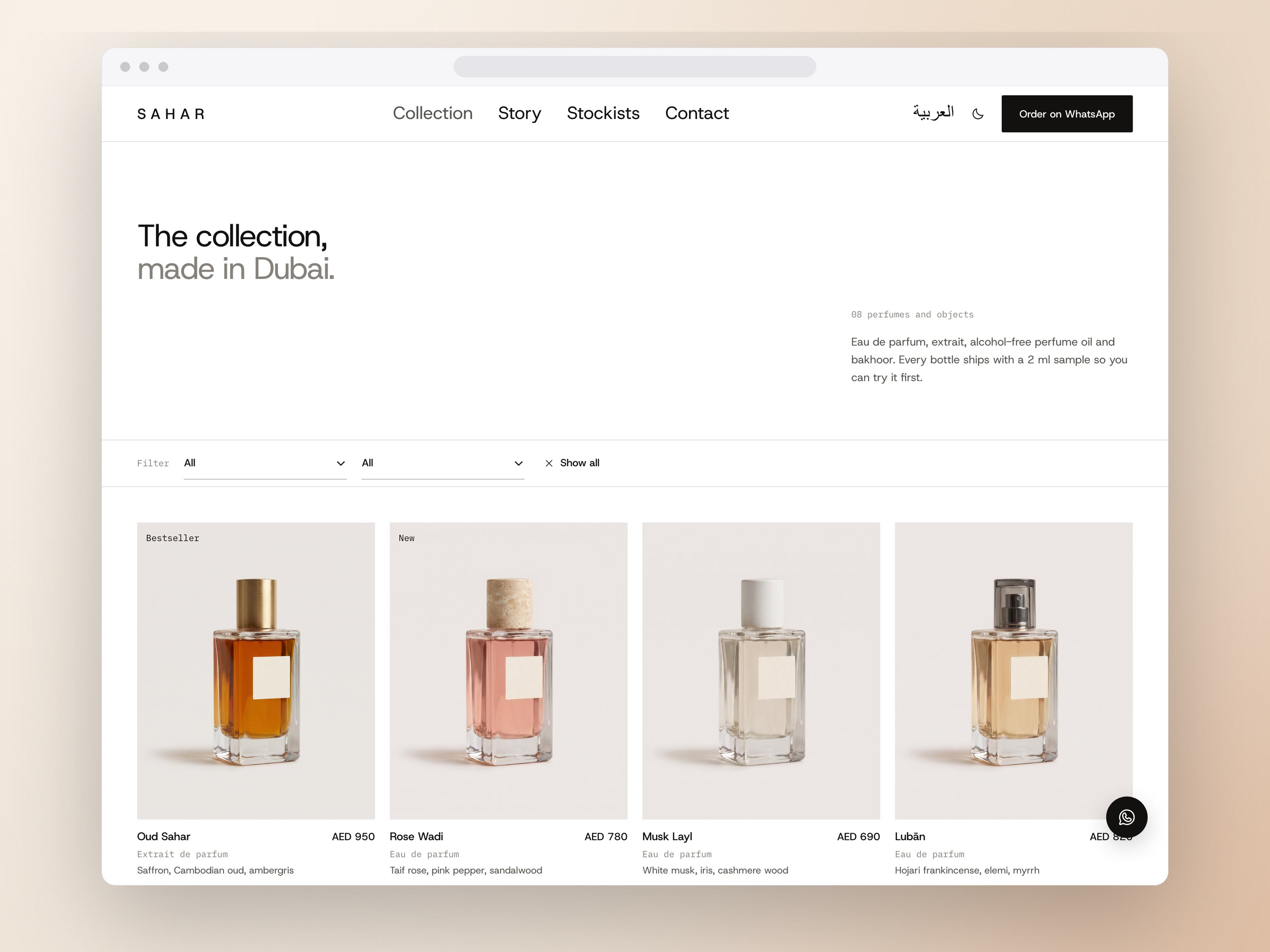Image resolution: width=1270 pixels, height=952 pixels.
Task: Click the 'made in Dubai.' heading line
Action: click(236, 269)
